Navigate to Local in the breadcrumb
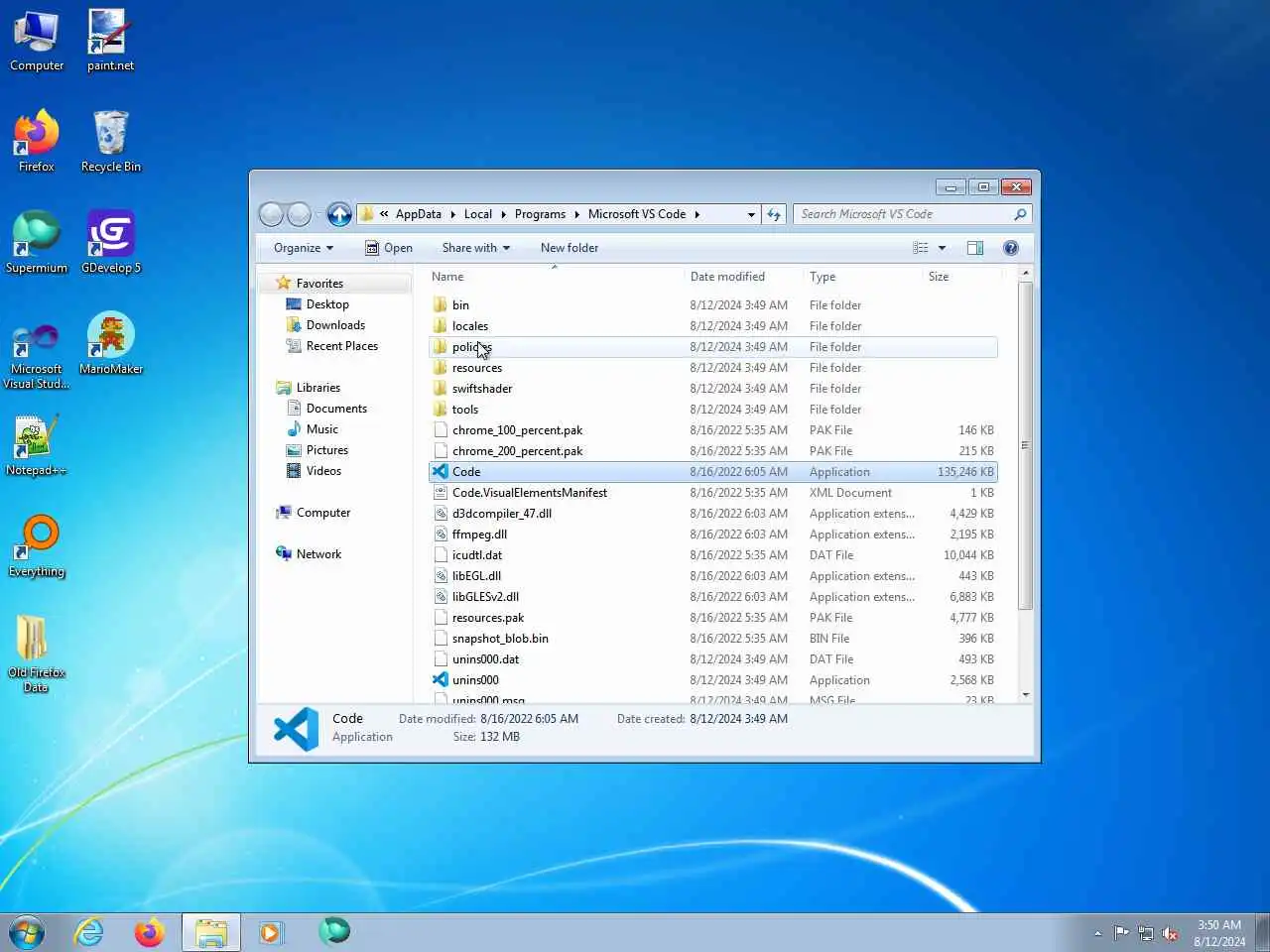 click(477, 214)
